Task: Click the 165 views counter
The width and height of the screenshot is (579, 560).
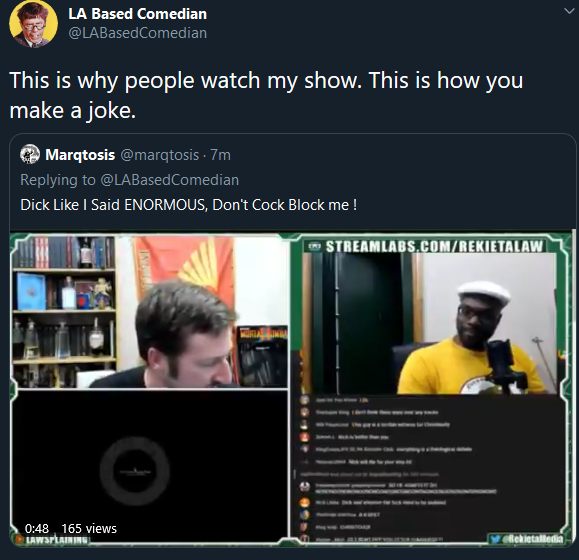Action: (x=89, y=529)
